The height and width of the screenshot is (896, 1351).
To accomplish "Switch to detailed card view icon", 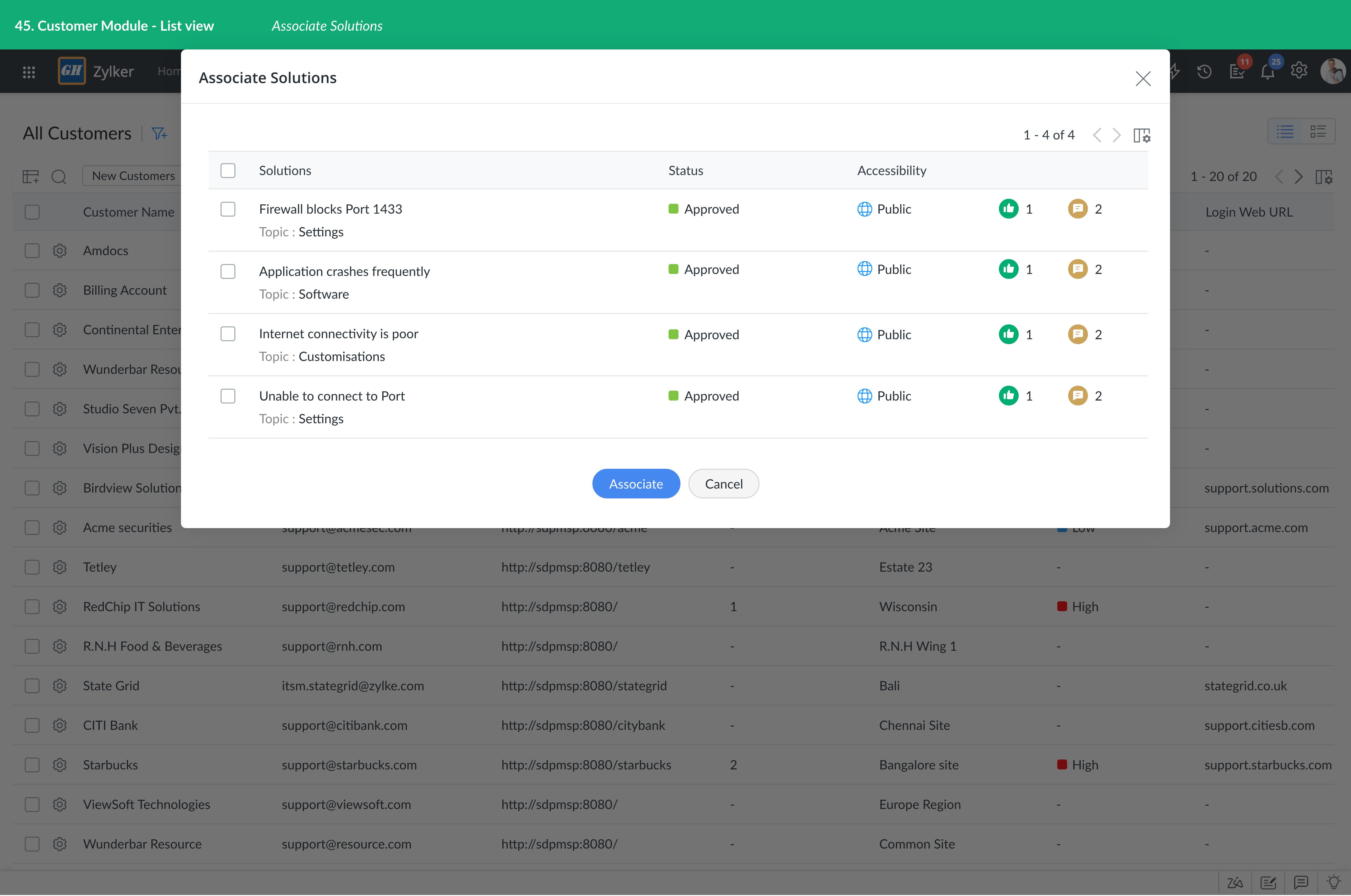I will pos(1318,132).
